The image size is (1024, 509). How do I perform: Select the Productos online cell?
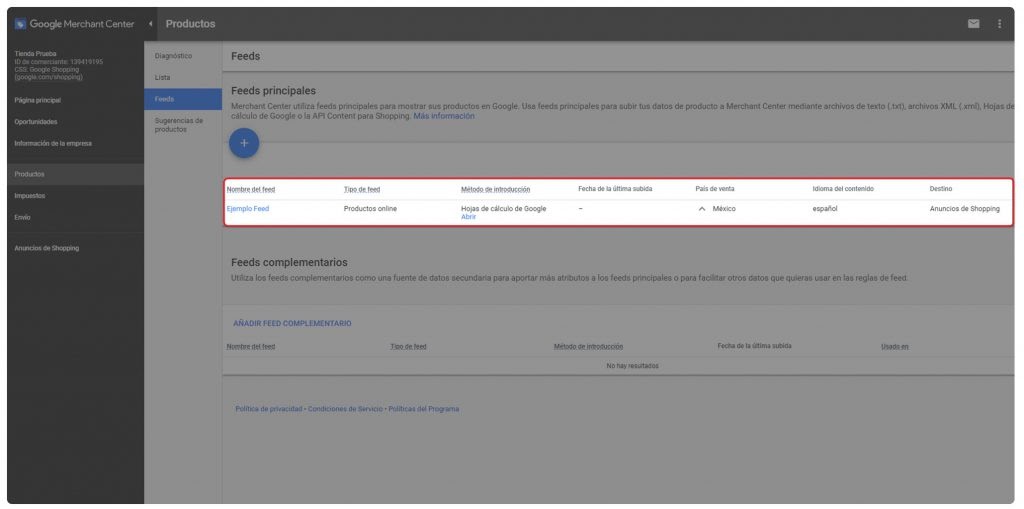[x=370, y=209]
